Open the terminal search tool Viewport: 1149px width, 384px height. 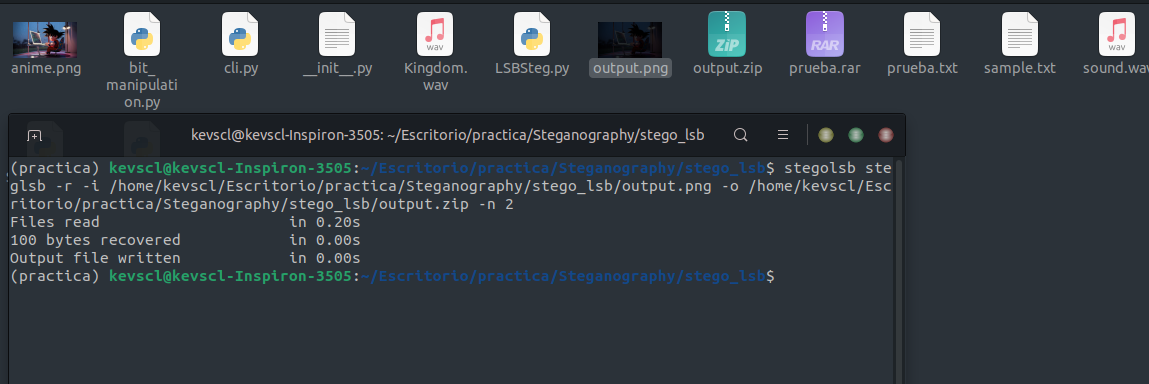[x=741, y=135]
